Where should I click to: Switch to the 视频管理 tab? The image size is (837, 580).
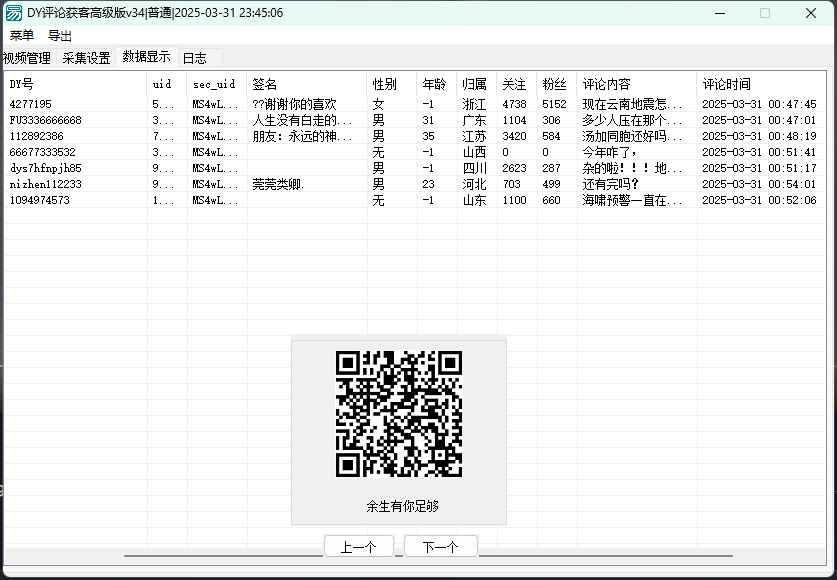pyautogui.click(x=27, y=58)
